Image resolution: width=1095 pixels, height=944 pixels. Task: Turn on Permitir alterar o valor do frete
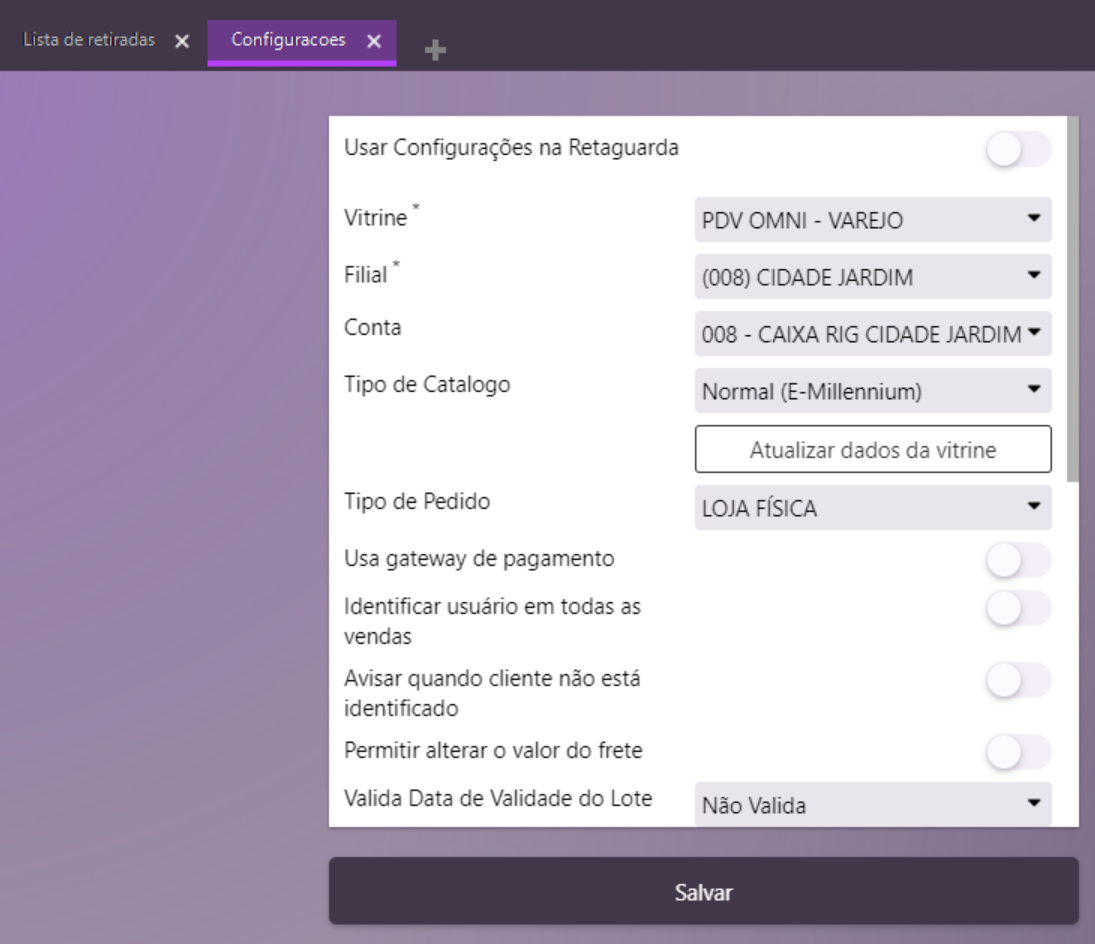[1018, 752]
